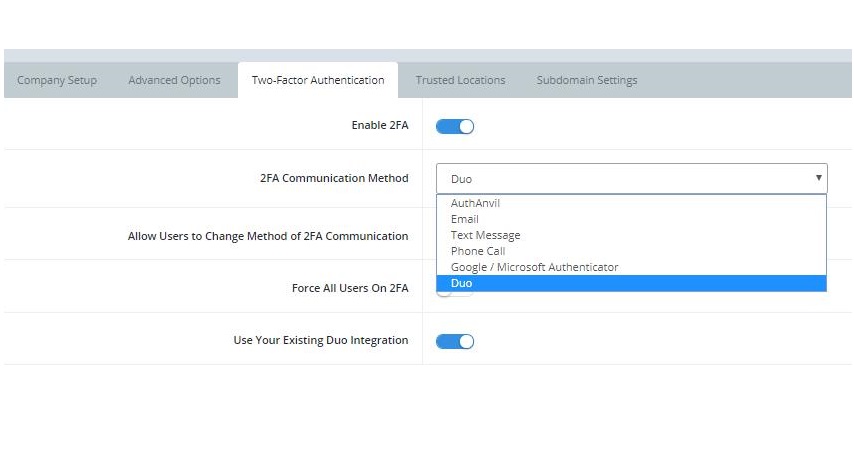
Task: Toggle Use Your Existing Duo Integration switch
Action: click(x=455, y=341)
